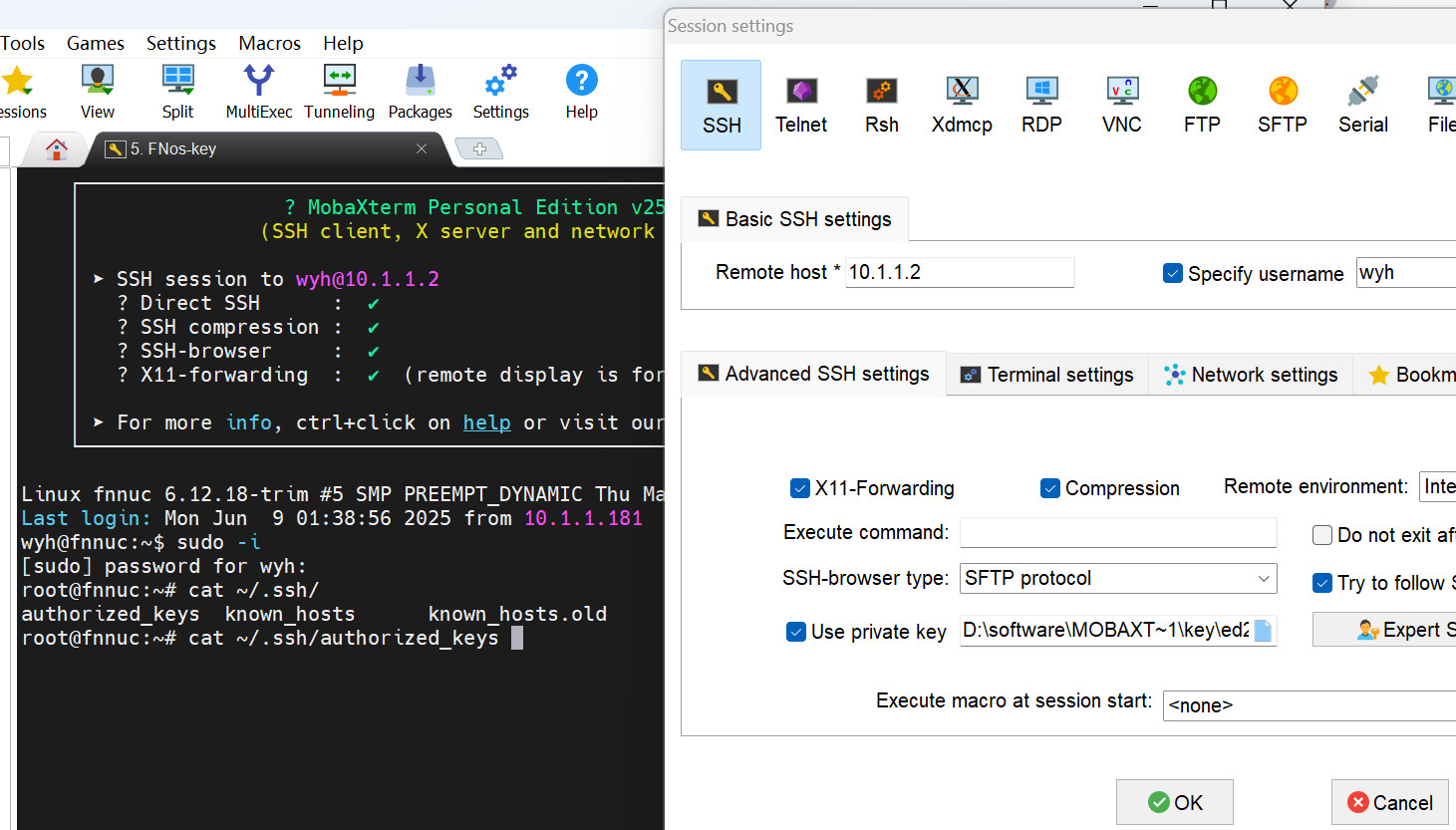The width and height of the screenshot is (1456, 830).
Task: Click Remote host input field
Action: click(x=960, y=272)
